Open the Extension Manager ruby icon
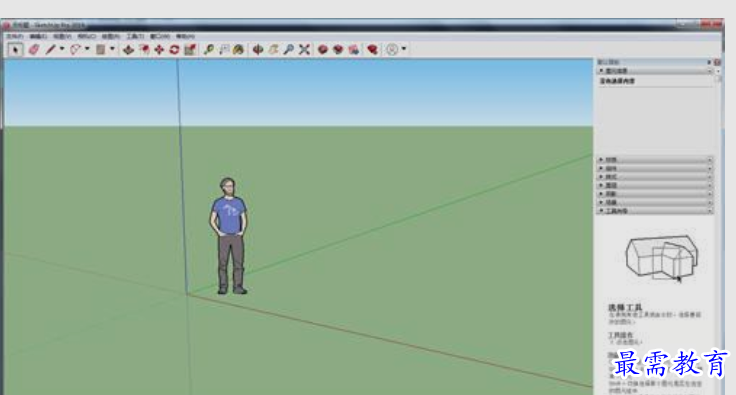The image size is (736, 395). (373, 49)
